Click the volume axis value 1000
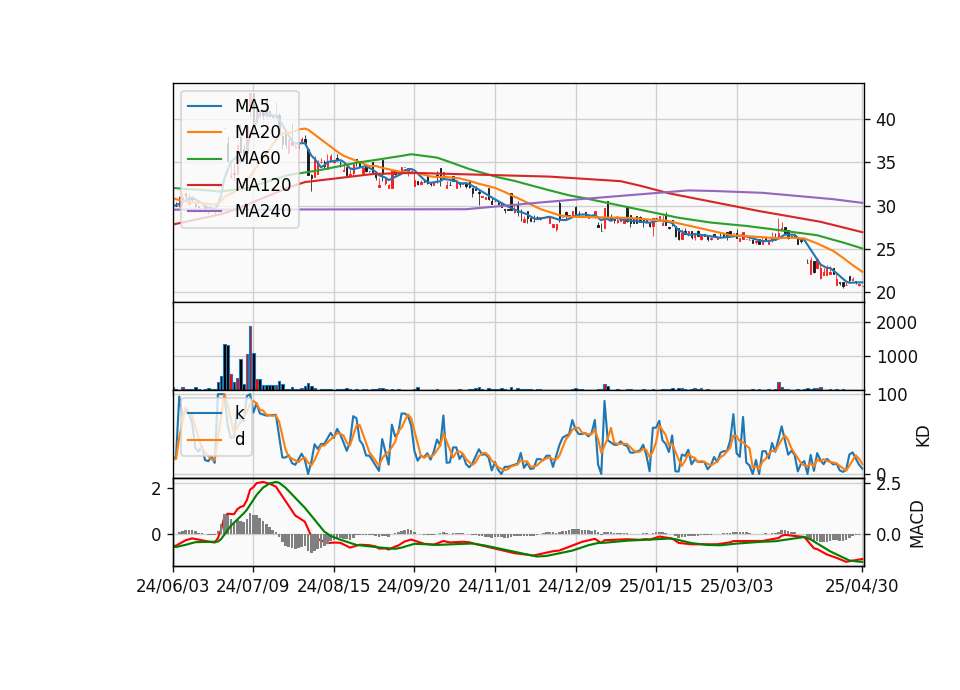 (x=896, y=358)
